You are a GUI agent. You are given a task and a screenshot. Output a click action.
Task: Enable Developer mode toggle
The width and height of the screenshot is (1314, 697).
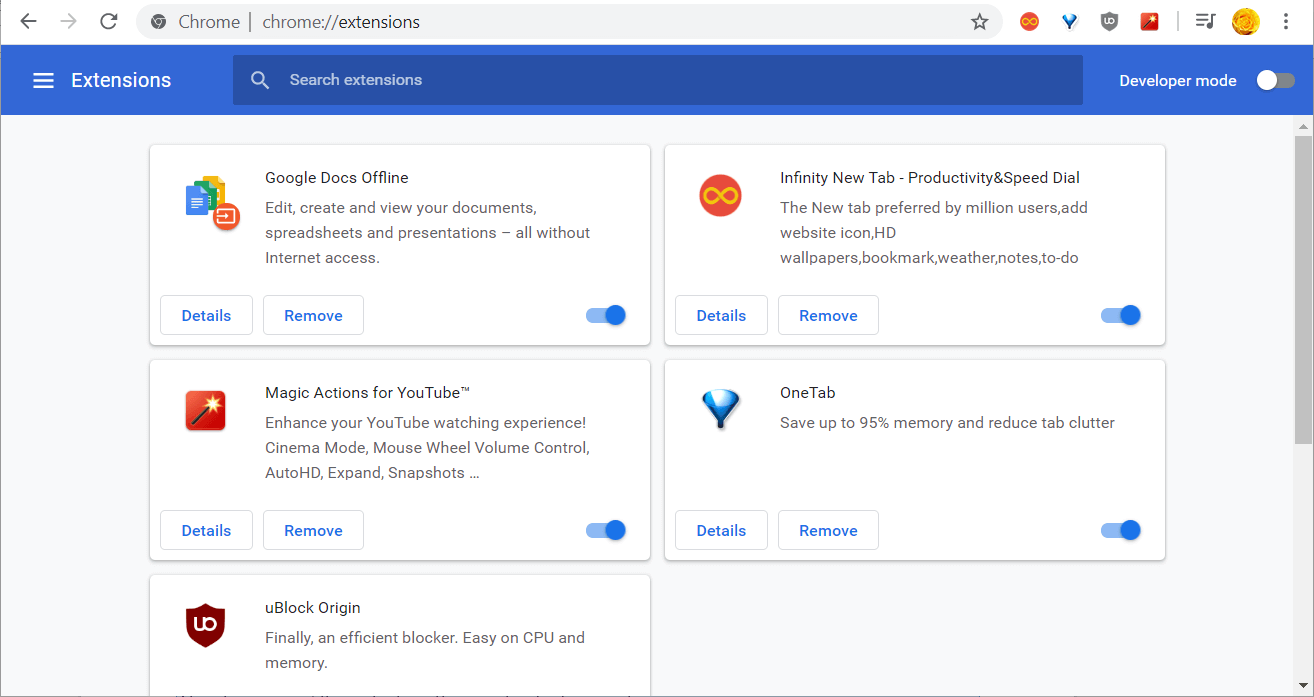pyautogui.click(x=1275, y=80)
